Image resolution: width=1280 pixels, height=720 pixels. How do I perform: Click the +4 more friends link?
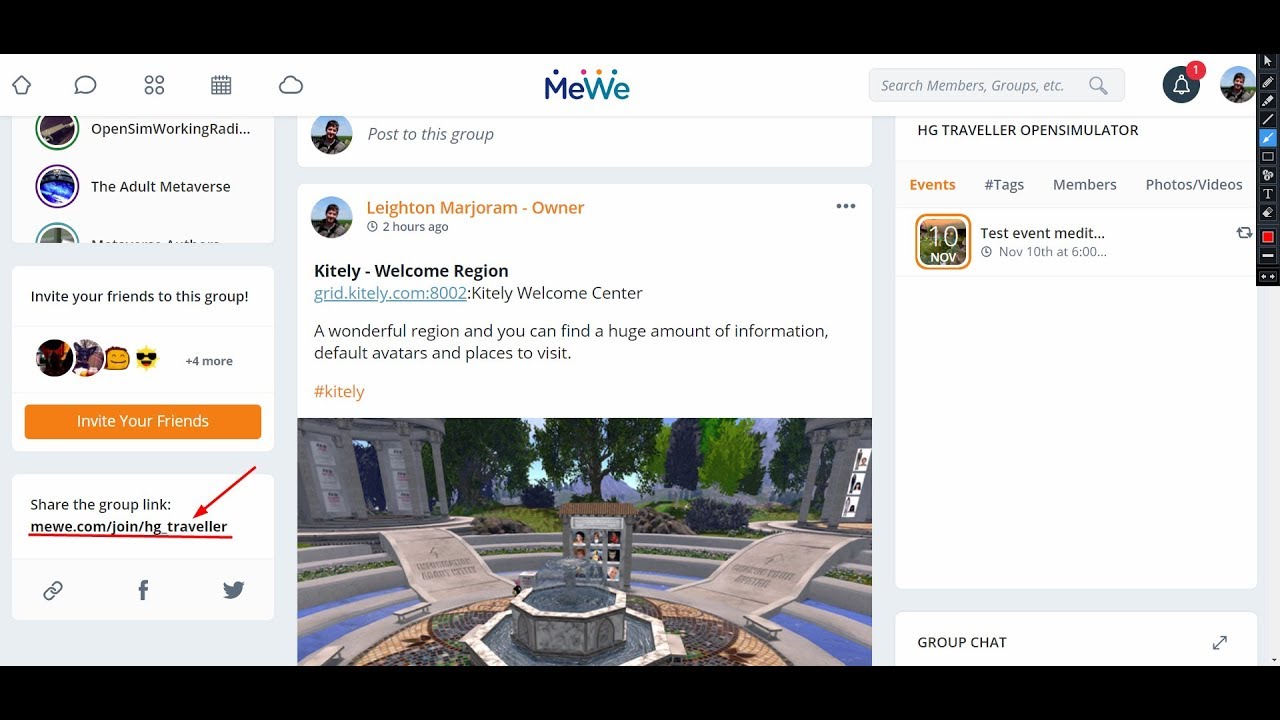(x=209, y=361)
